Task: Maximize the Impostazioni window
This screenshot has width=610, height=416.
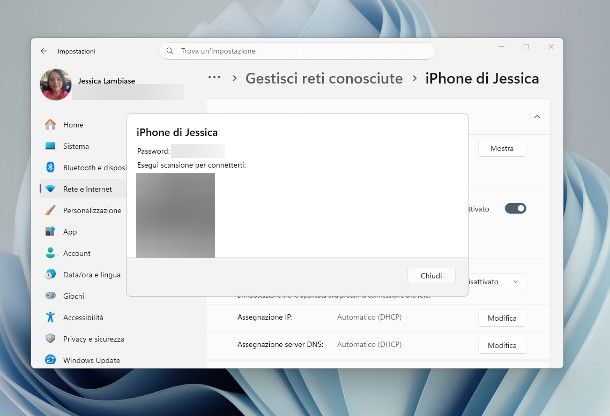Action: tap(526, 46)
